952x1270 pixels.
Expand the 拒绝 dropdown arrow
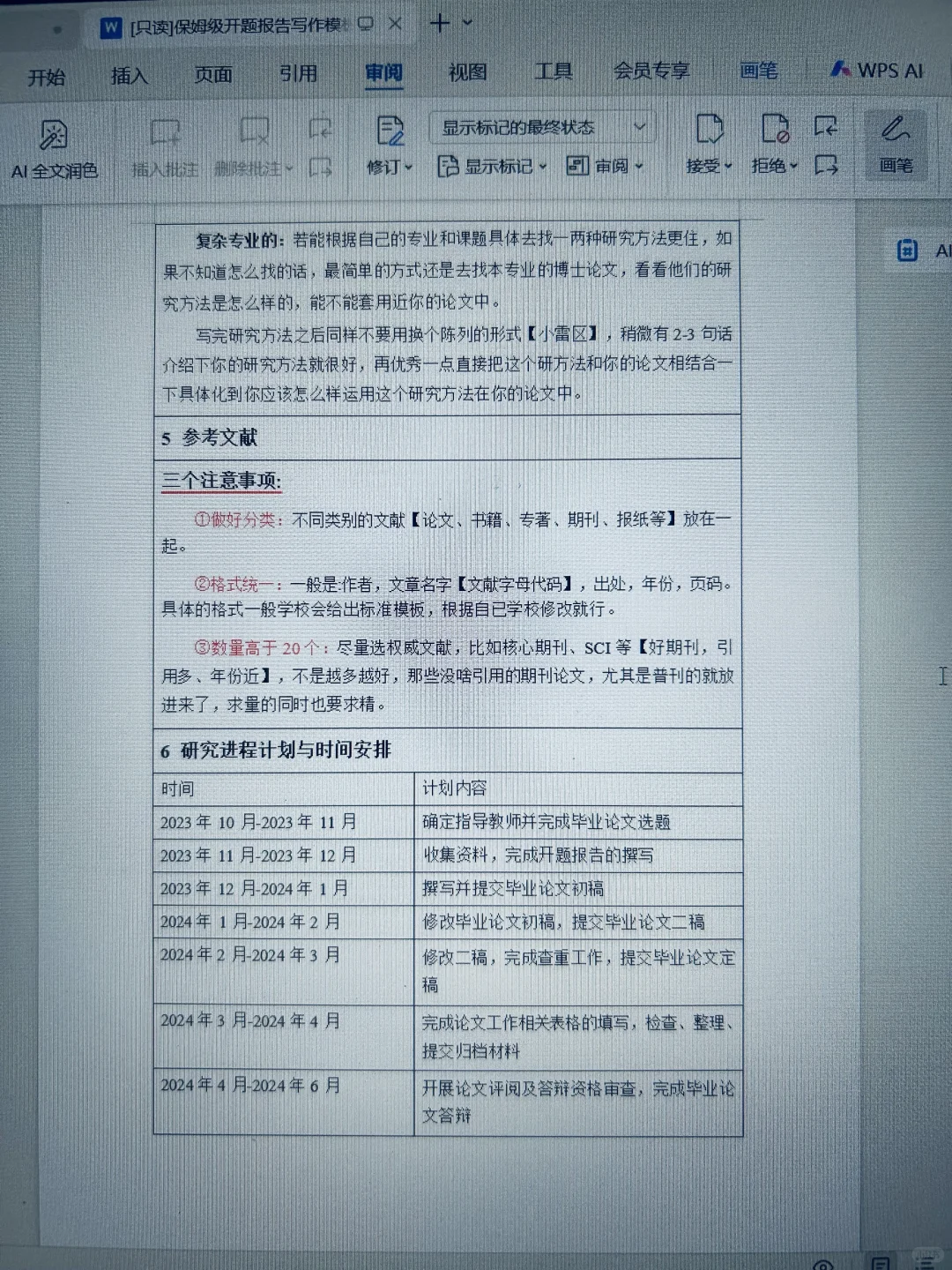point(793,165)
